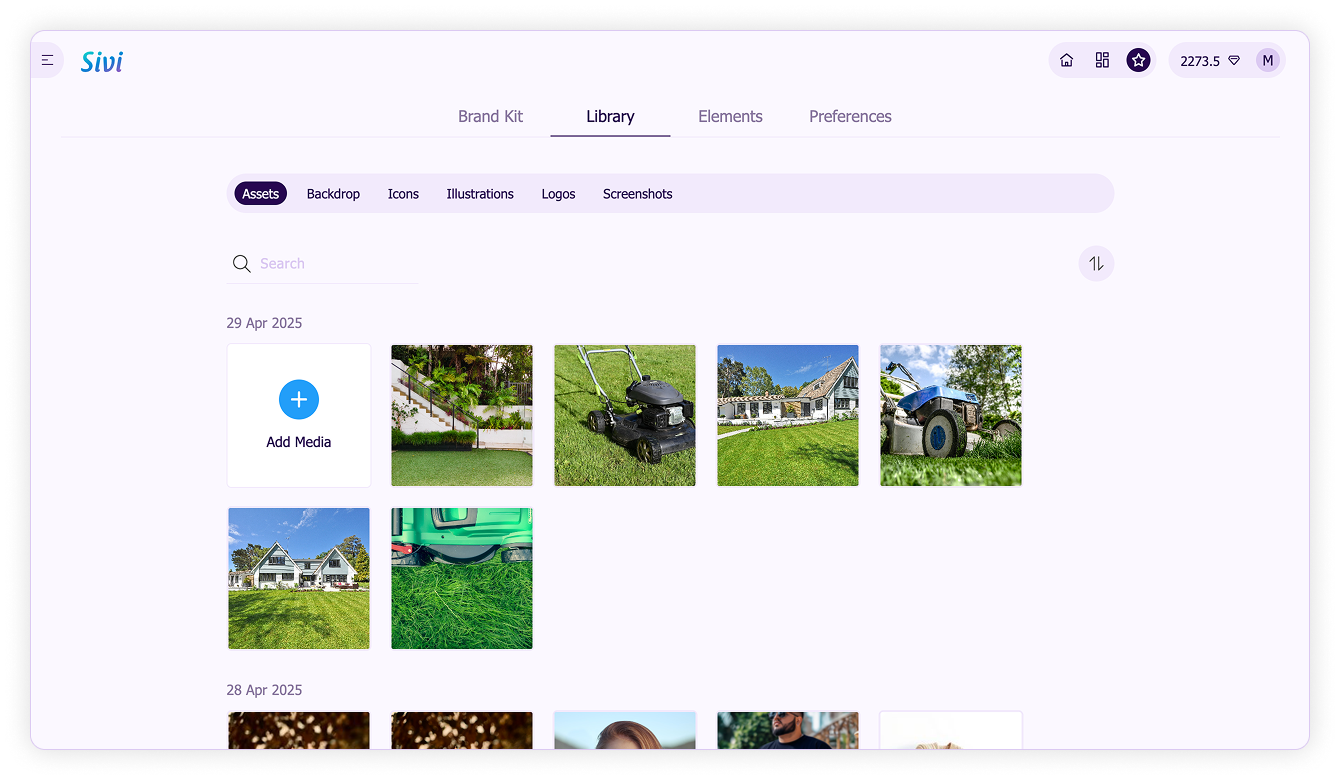
Task: Filter library by Illustrations
Action: point(480,194)
